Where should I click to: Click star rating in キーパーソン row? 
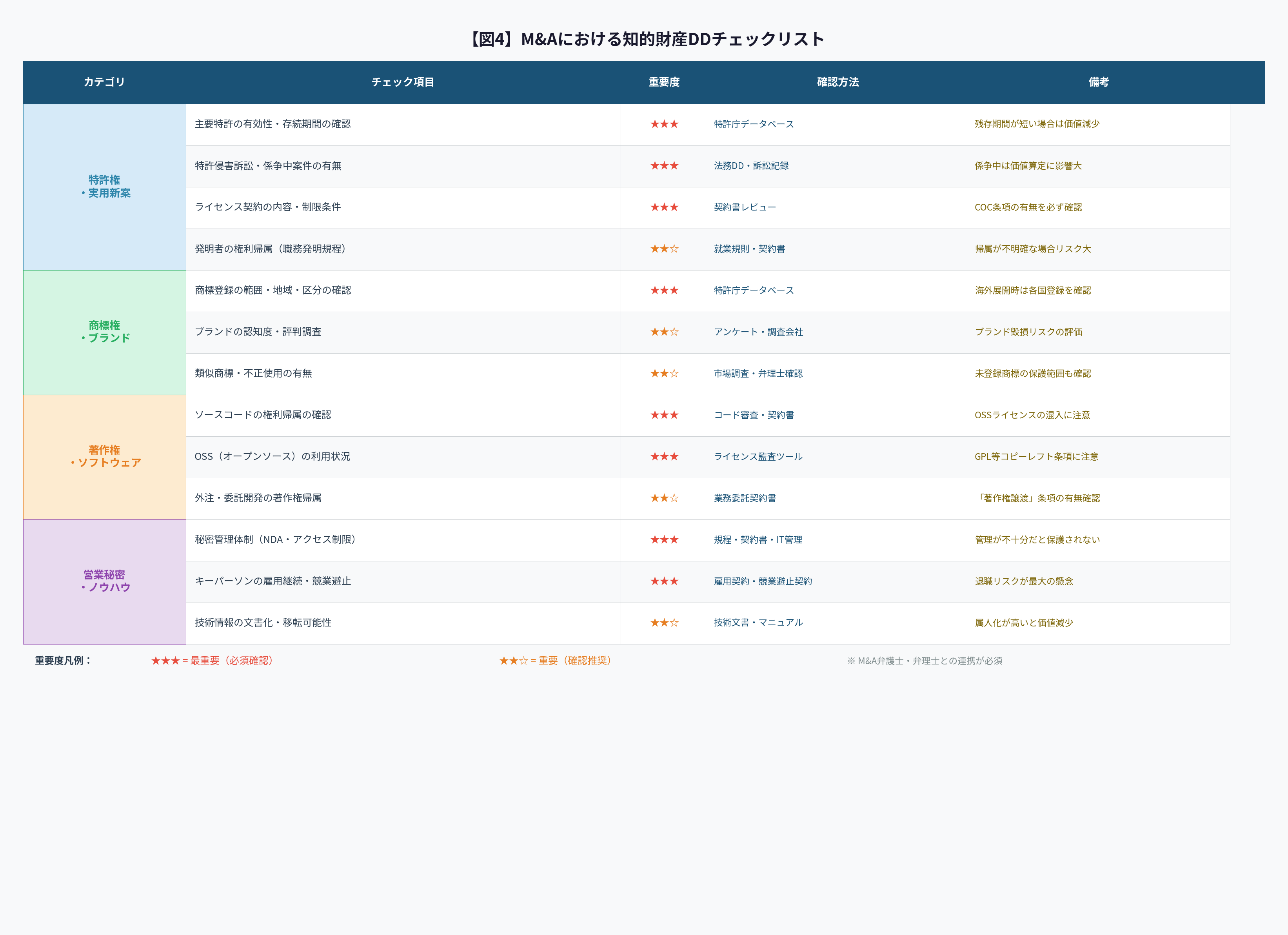click(x=665, y=581)
